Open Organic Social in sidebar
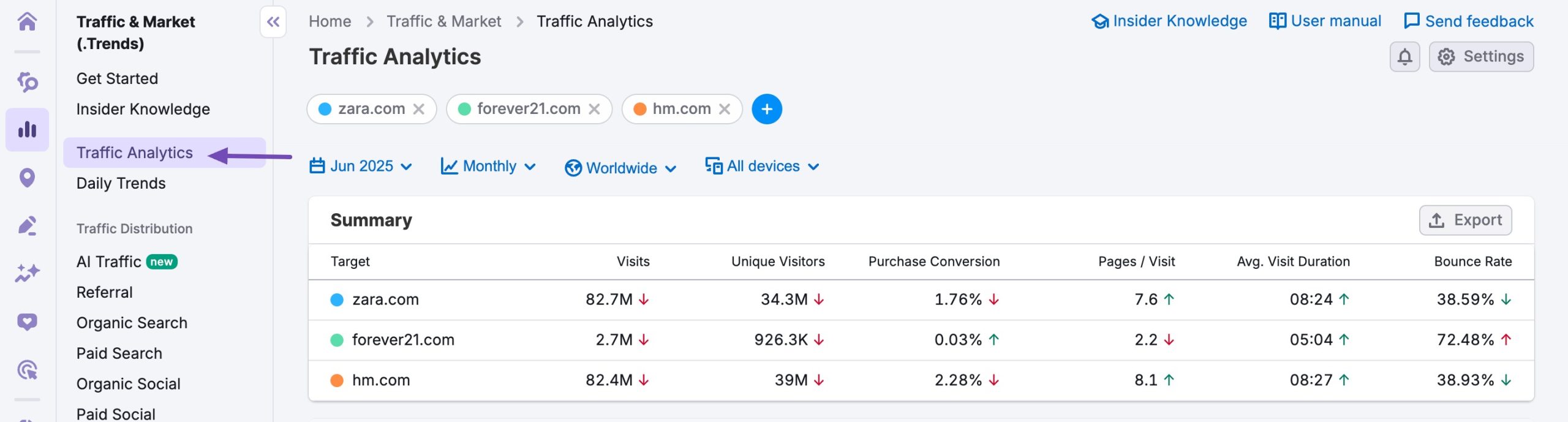The height and width of the screenshot is (422, 1568). (129, 384)
